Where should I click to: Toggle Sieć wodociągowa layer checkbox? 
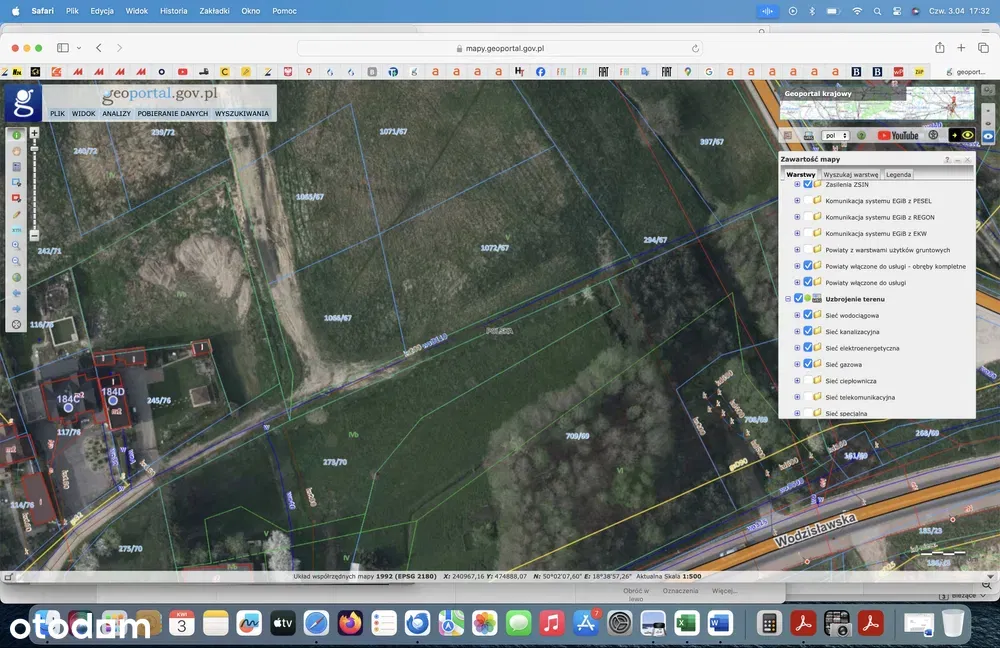tap(808, 315)
